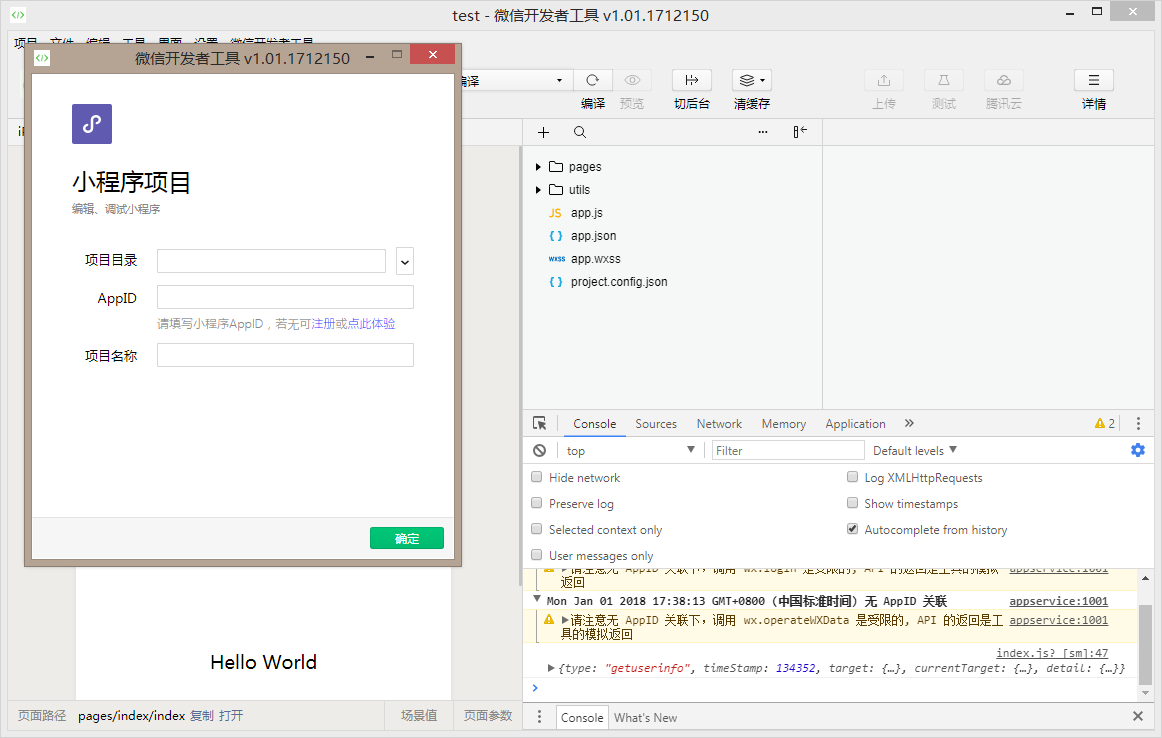Switch to the Network tab
The width and height of the screenshot is (1162, 738).
point(719,424)
